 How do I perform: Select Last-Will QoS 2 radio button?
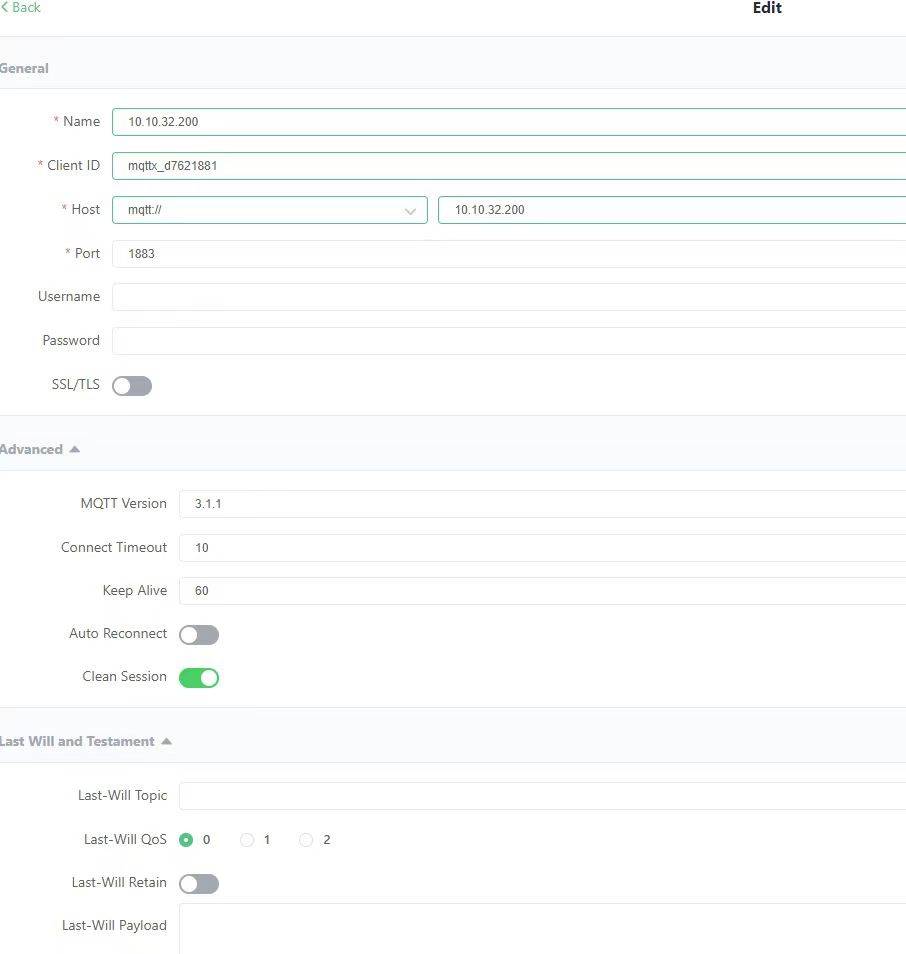pos(306,840)
